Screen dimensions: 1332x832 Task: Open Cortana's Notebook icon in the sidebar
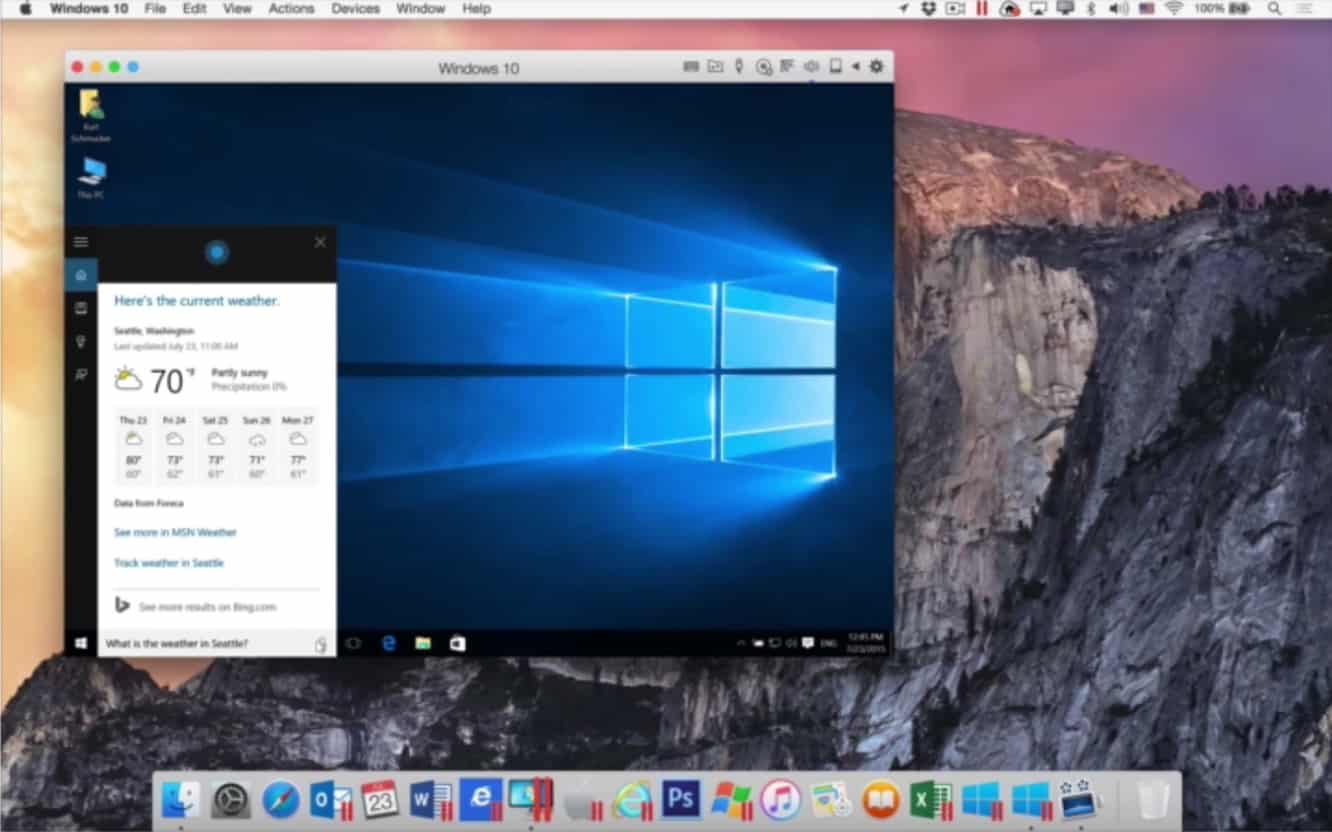pos(81,309)
